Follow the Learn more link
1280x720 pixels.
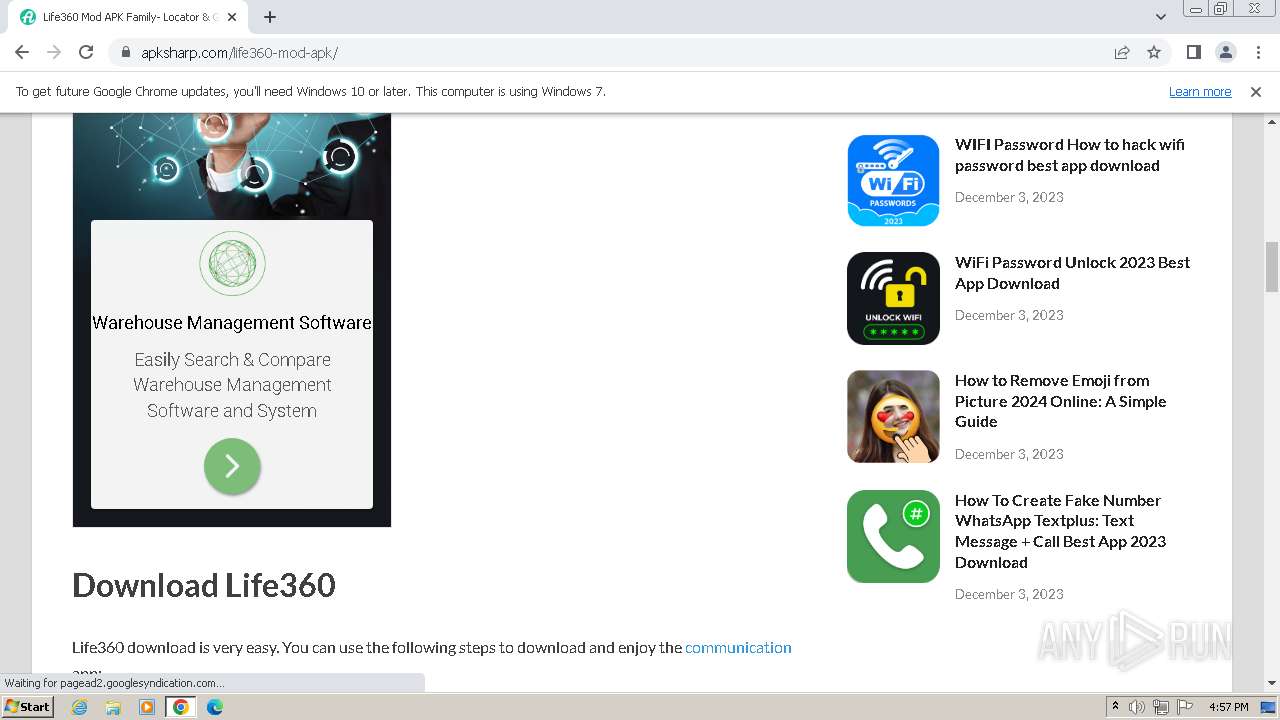[1200, 91]
